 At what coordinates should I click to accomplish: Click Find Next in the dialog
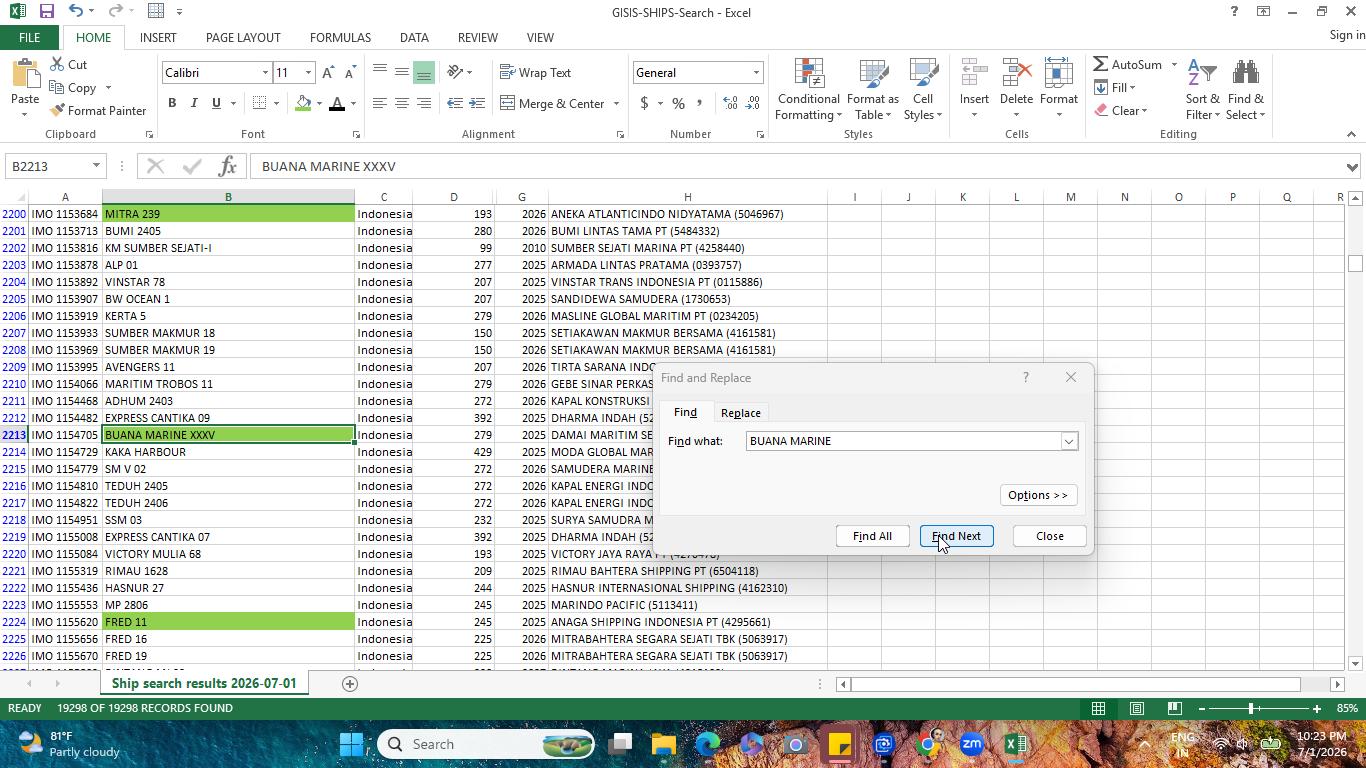[956, 536]
